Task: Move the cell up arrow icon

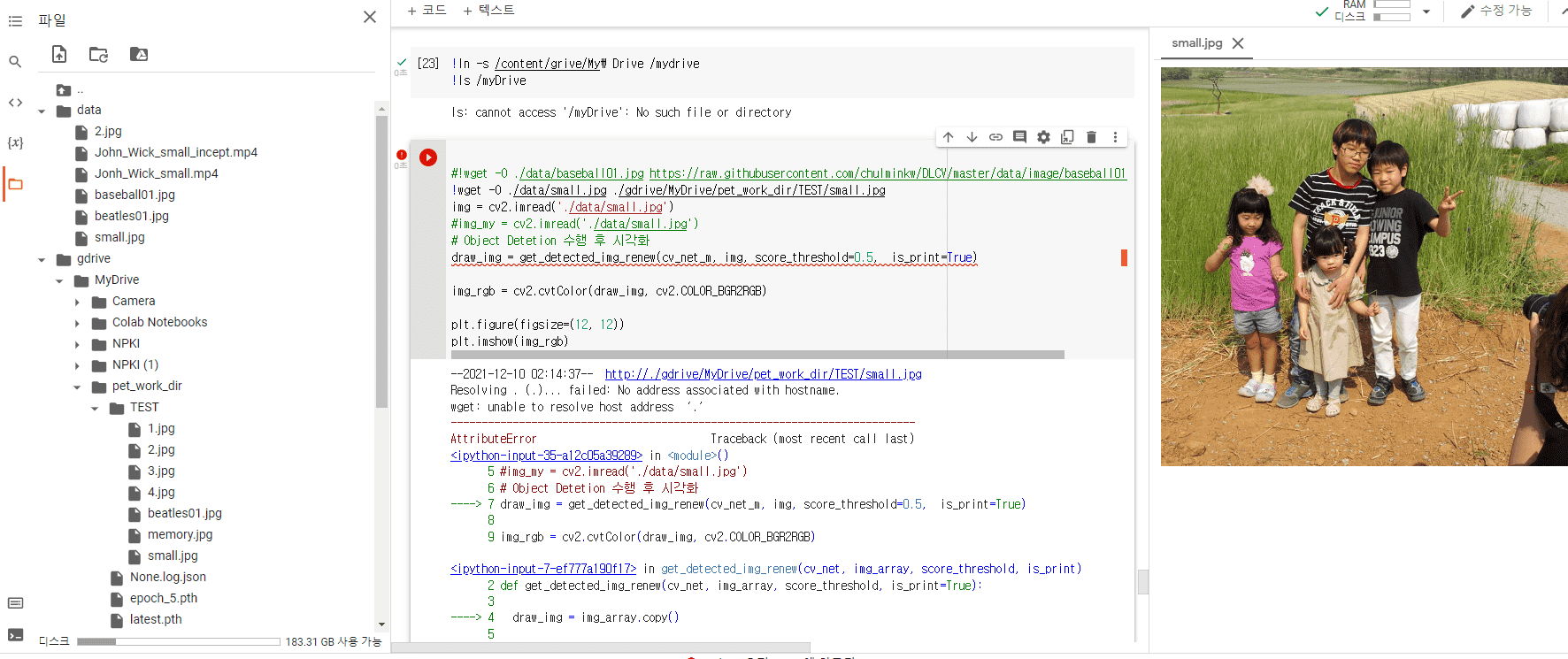Action: click(948, 137)
